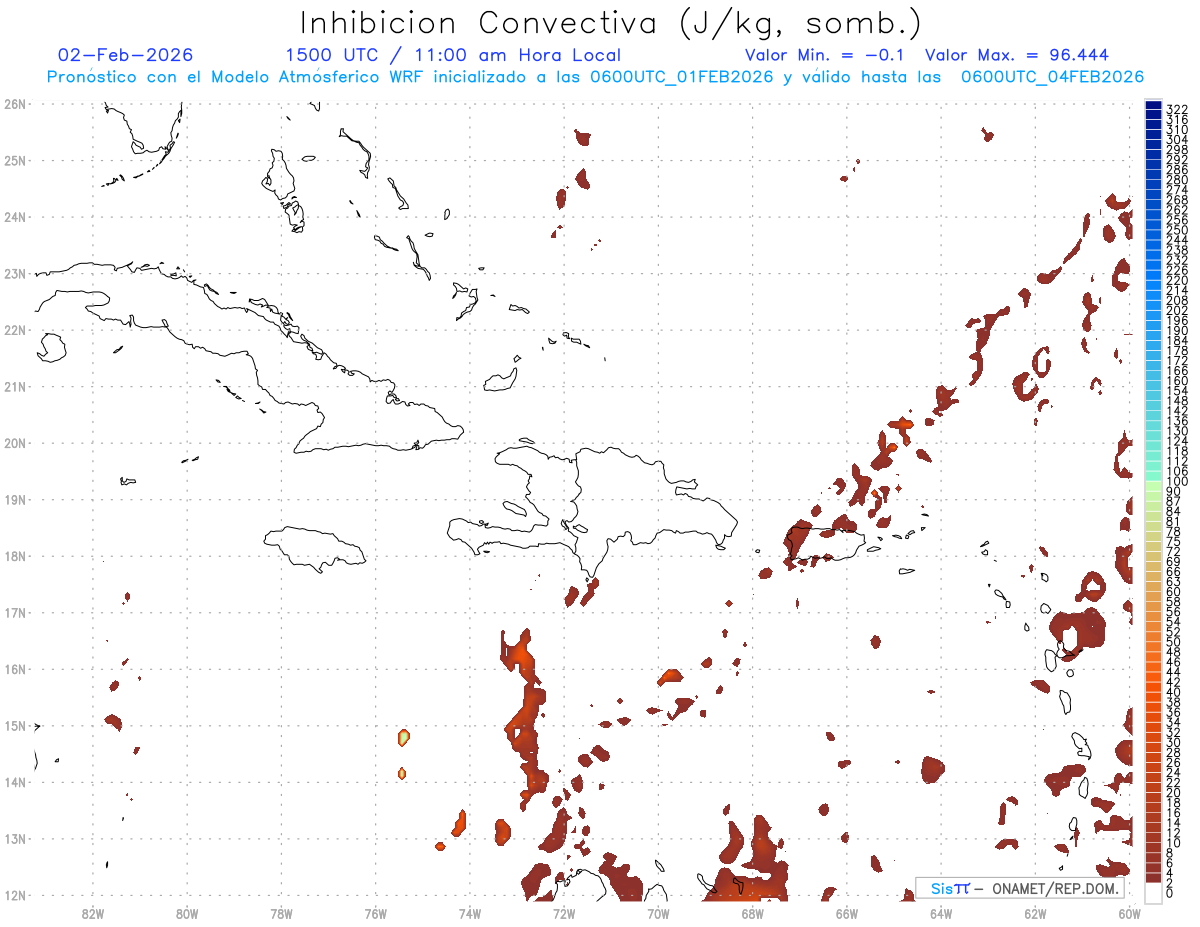Click the colorbar label "322"
The height and width of the screenshot is (927, 1200).
(x=1176, y=109)
